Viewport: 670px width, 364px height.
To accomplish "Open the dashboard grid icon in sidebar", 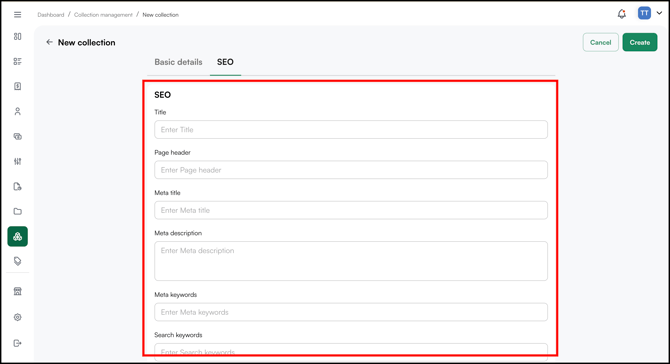I will coord(18,37).
